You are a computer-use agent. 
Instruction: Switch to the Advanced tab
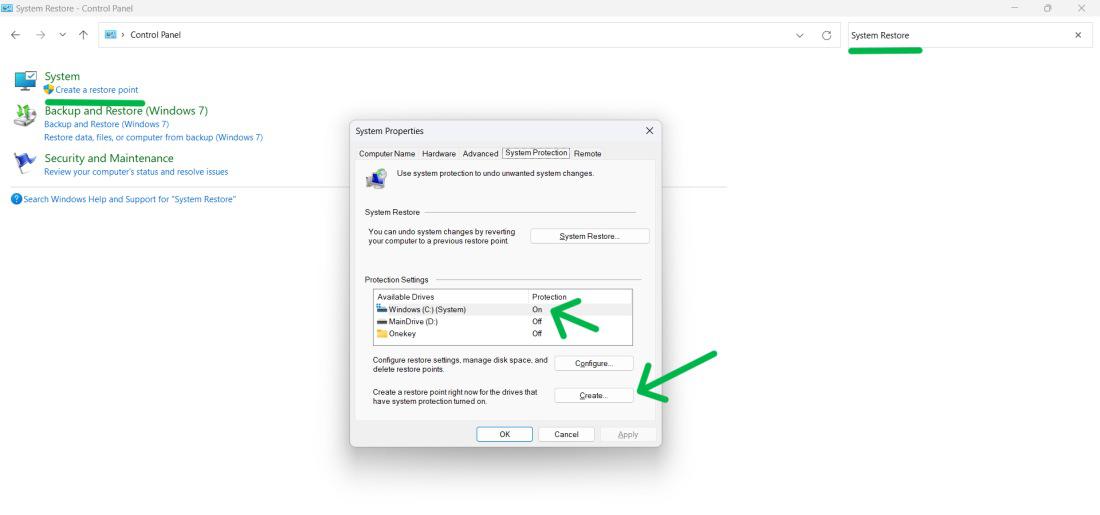[x=481, y=154]
